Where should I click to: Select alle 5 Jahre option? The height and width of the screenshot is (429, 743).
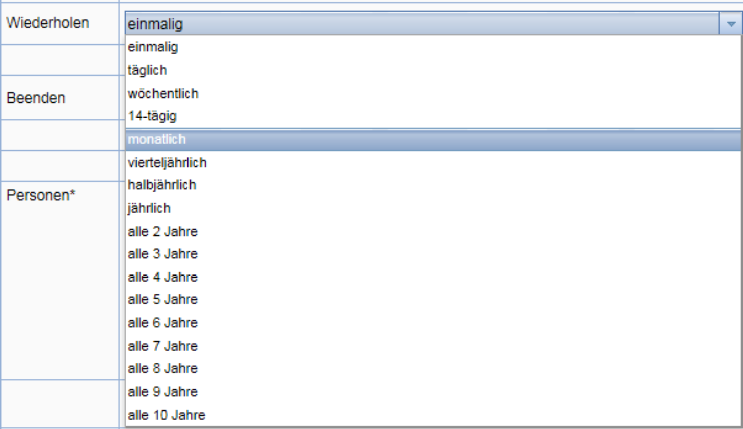point(433,300)
